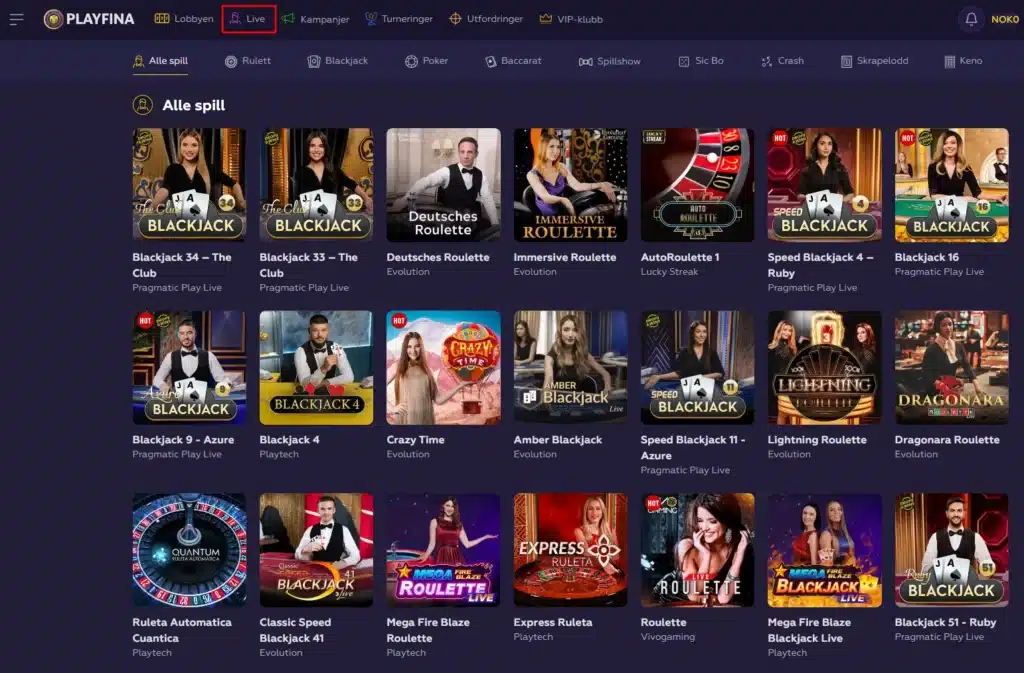Open Amber Blackjack thumbnail
Image resolution: width=1024 pixels, height=673 pixels.
570,368
